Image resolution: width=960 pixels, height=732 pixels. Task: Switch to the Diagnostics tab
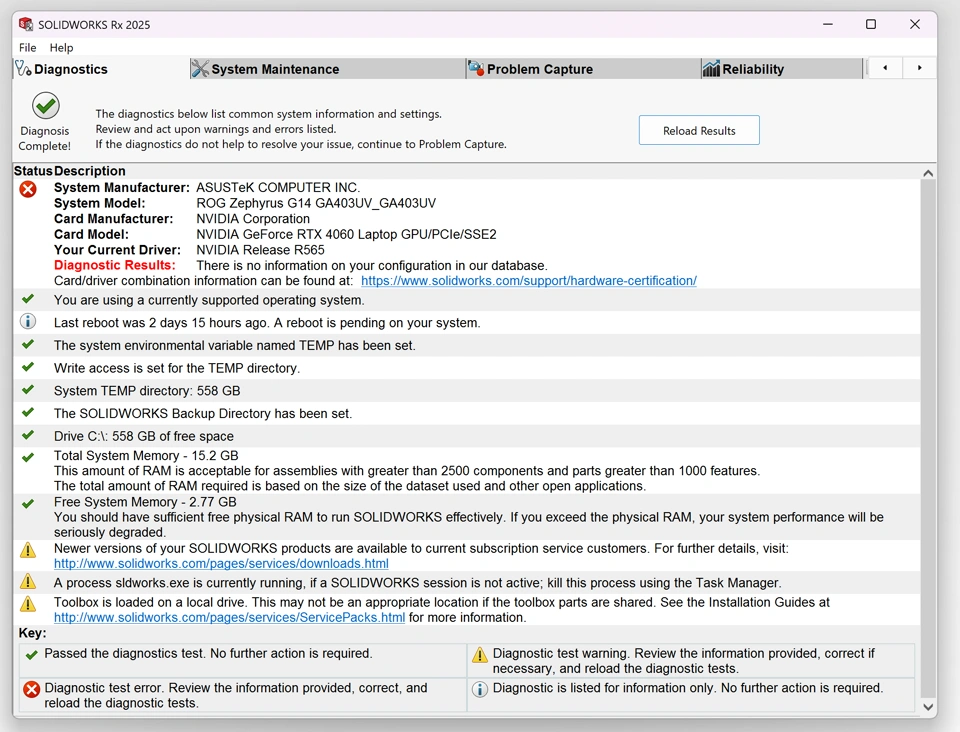click(x=101, y=69)
